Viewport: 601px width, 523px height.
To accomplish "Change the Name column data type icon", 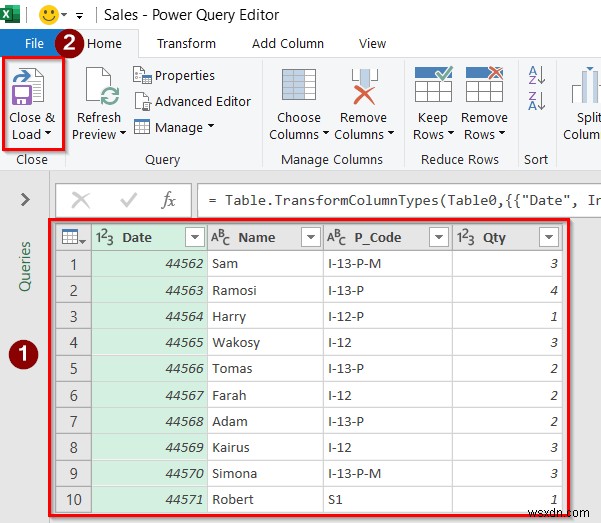I will [x=220, y=237].
